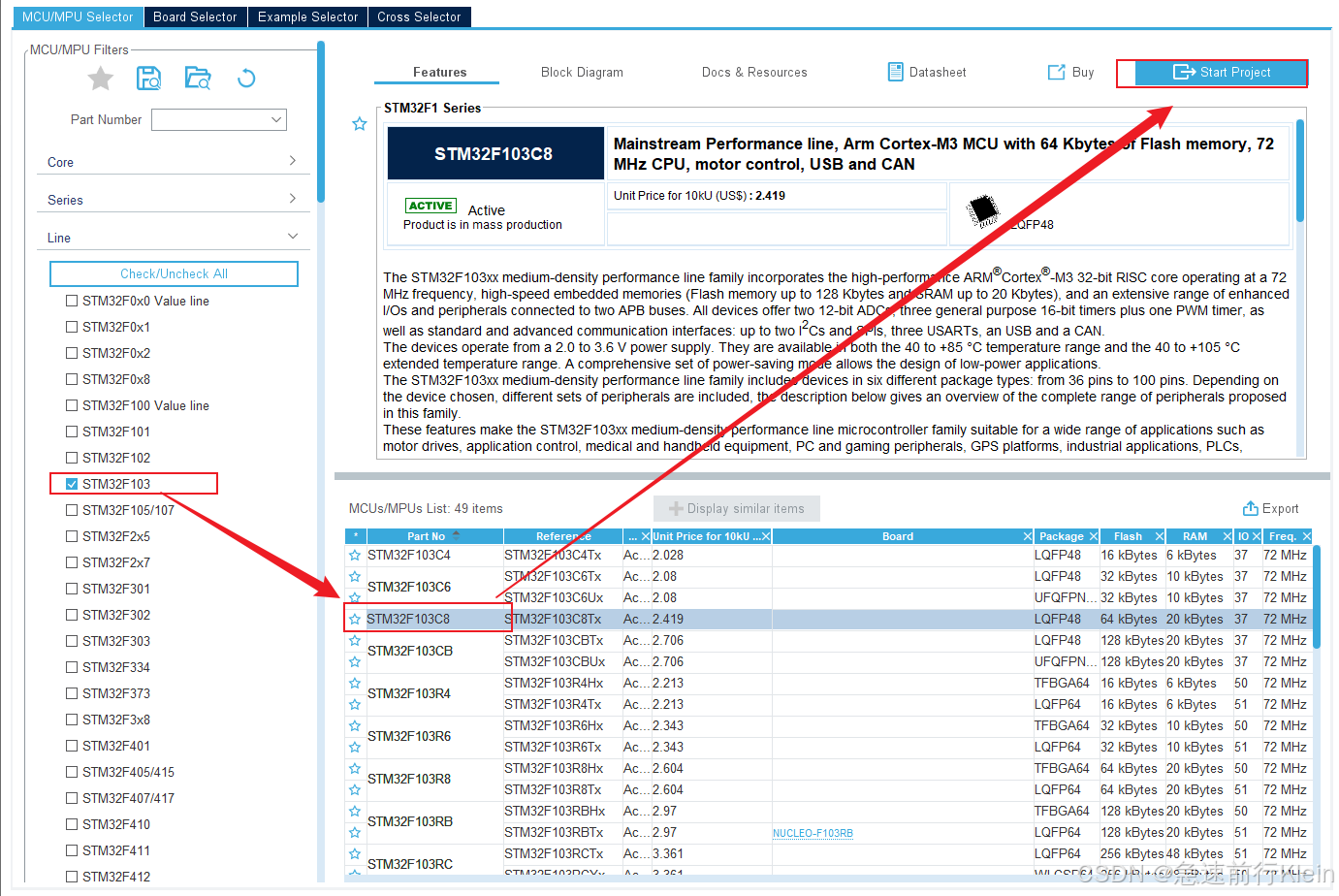This screenshot has height=896, width=1339.
Task: Select the STM32F103R4Tx reference row
Action: click(x=563, y=705)
